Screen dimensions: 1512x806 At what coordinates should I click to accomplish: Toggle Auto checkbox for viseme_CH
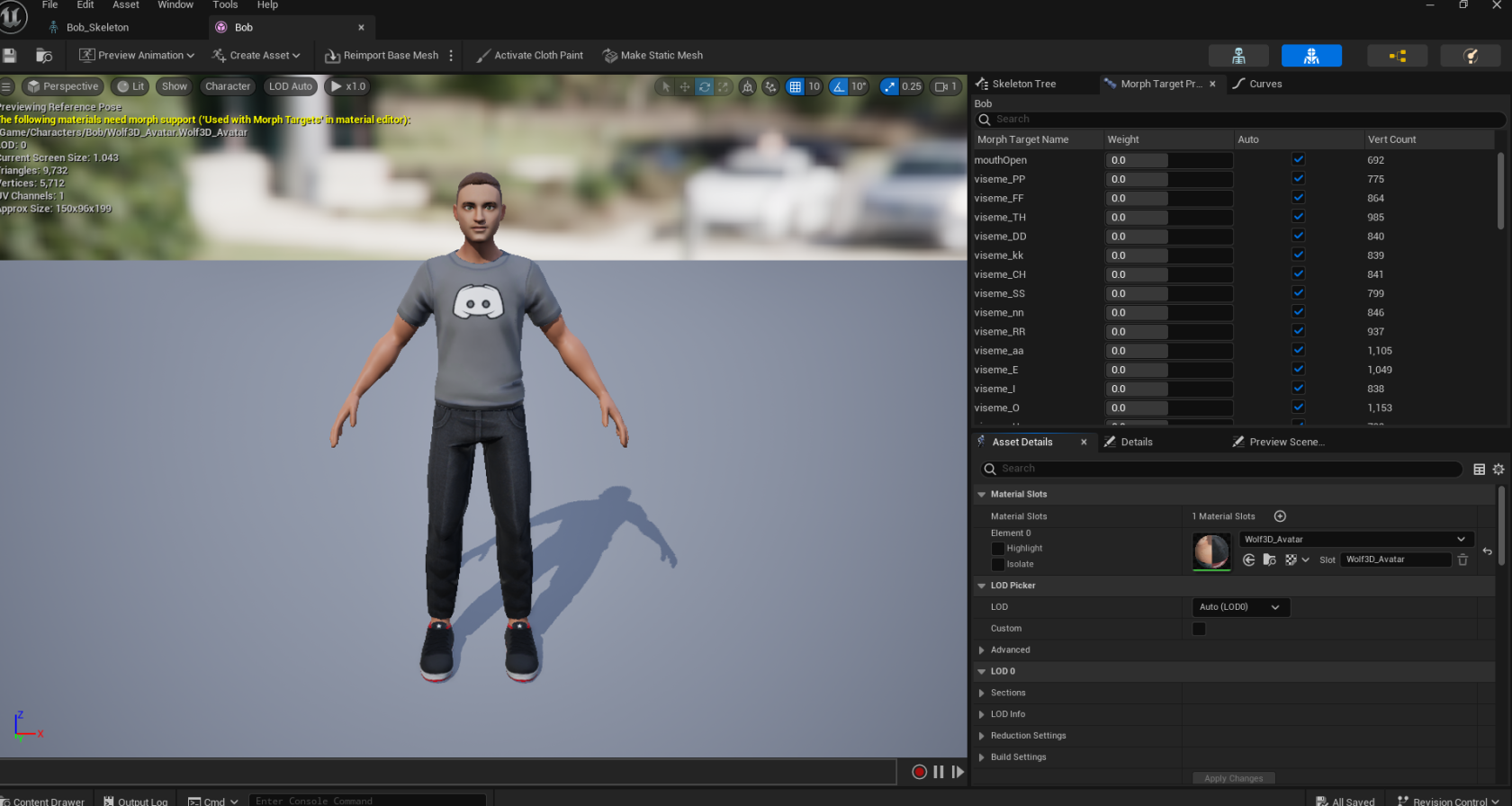click(1298, 273)
